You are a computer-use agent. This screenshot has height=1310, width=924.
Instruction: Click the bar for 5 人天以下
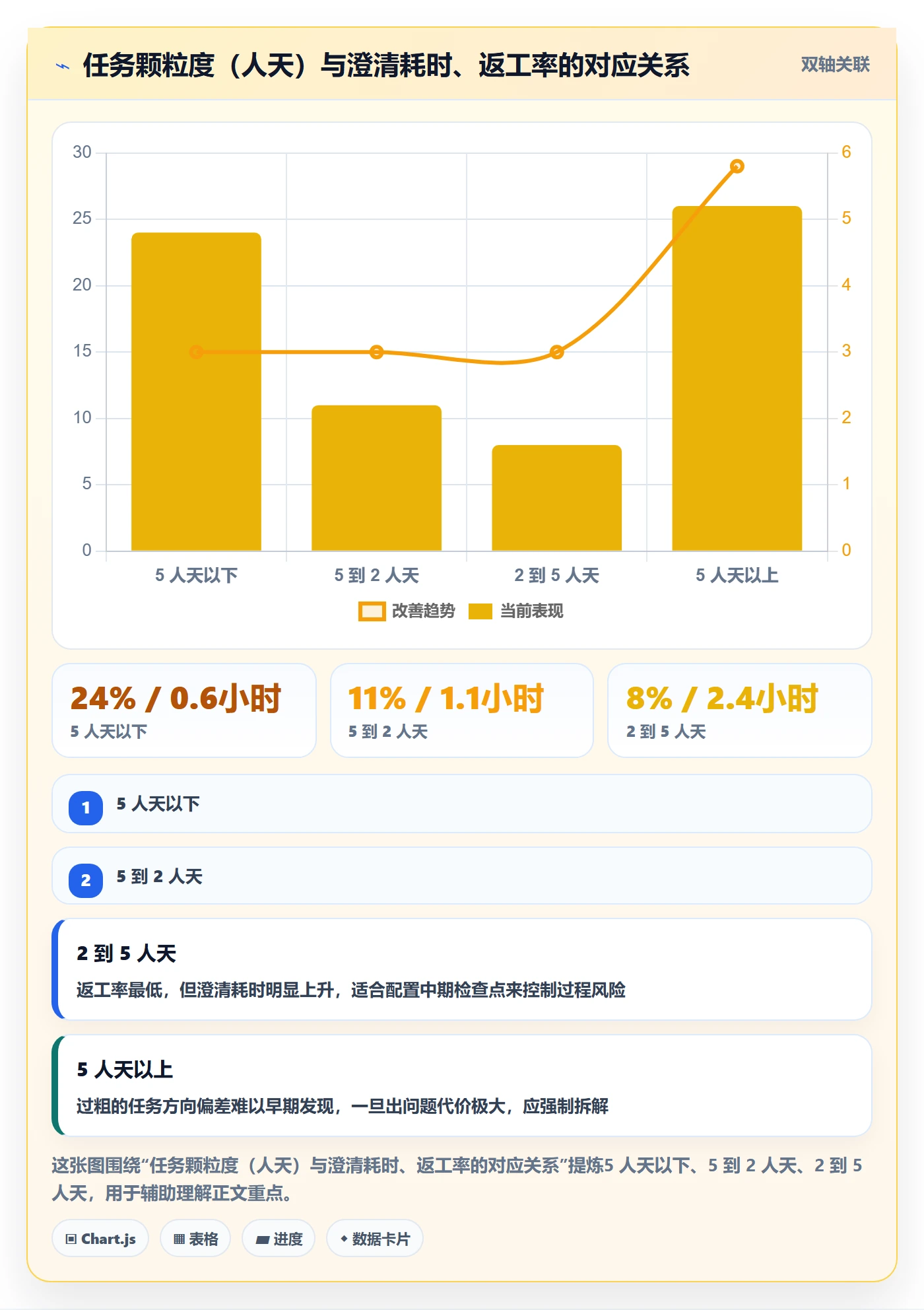196,392
